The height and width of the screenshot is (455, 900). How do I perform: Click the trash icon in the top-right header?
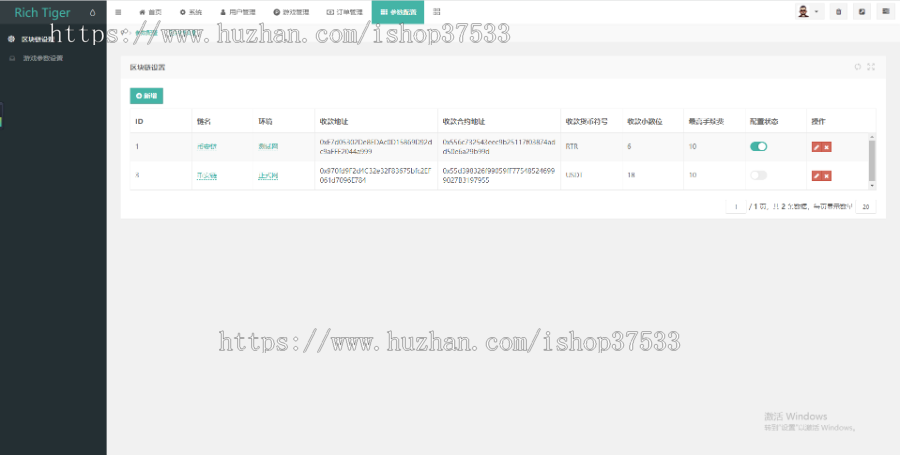pyautogui.click(x=839, y=11)
